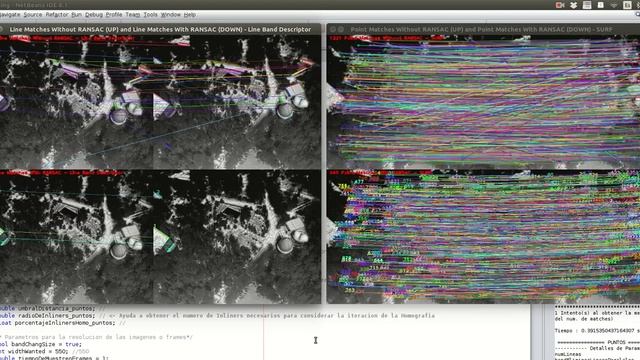Image resolution: width=640 pixels, height=360 pixels.
Task: Click the SURF point matches window title bar
Action: 483,29
